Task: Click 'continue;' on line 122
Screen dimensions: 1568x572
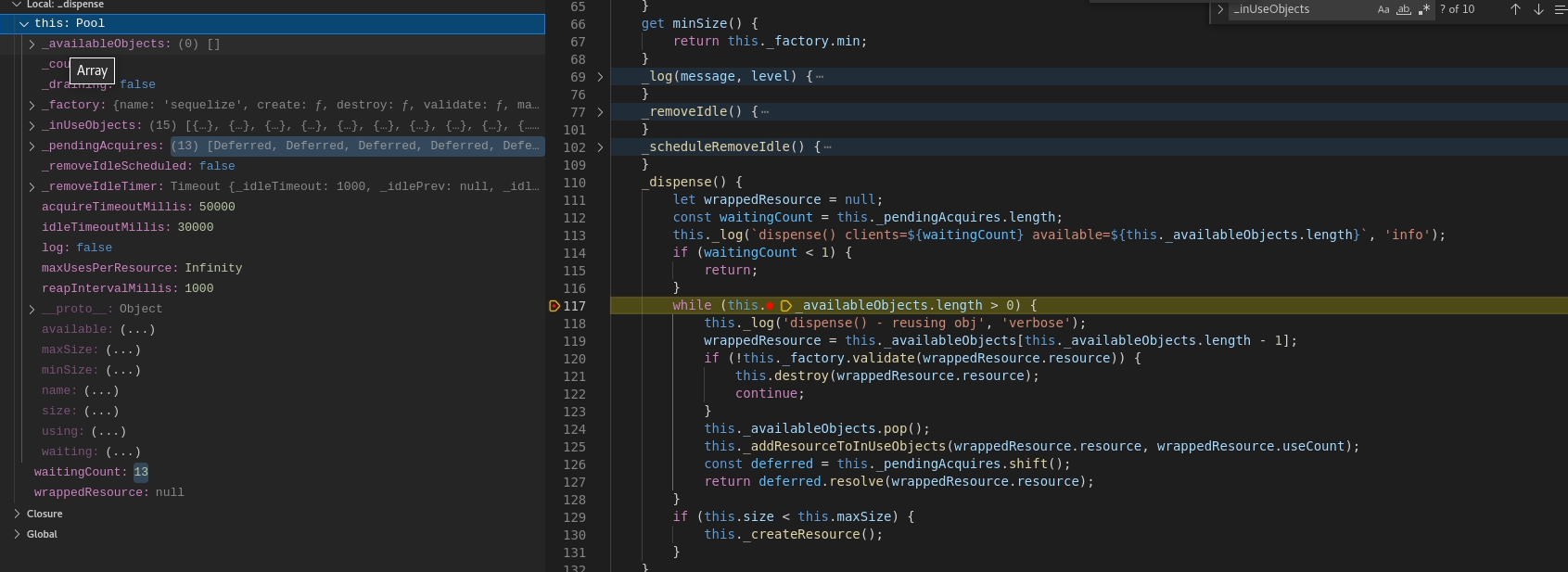Action: tap(770, 394)
